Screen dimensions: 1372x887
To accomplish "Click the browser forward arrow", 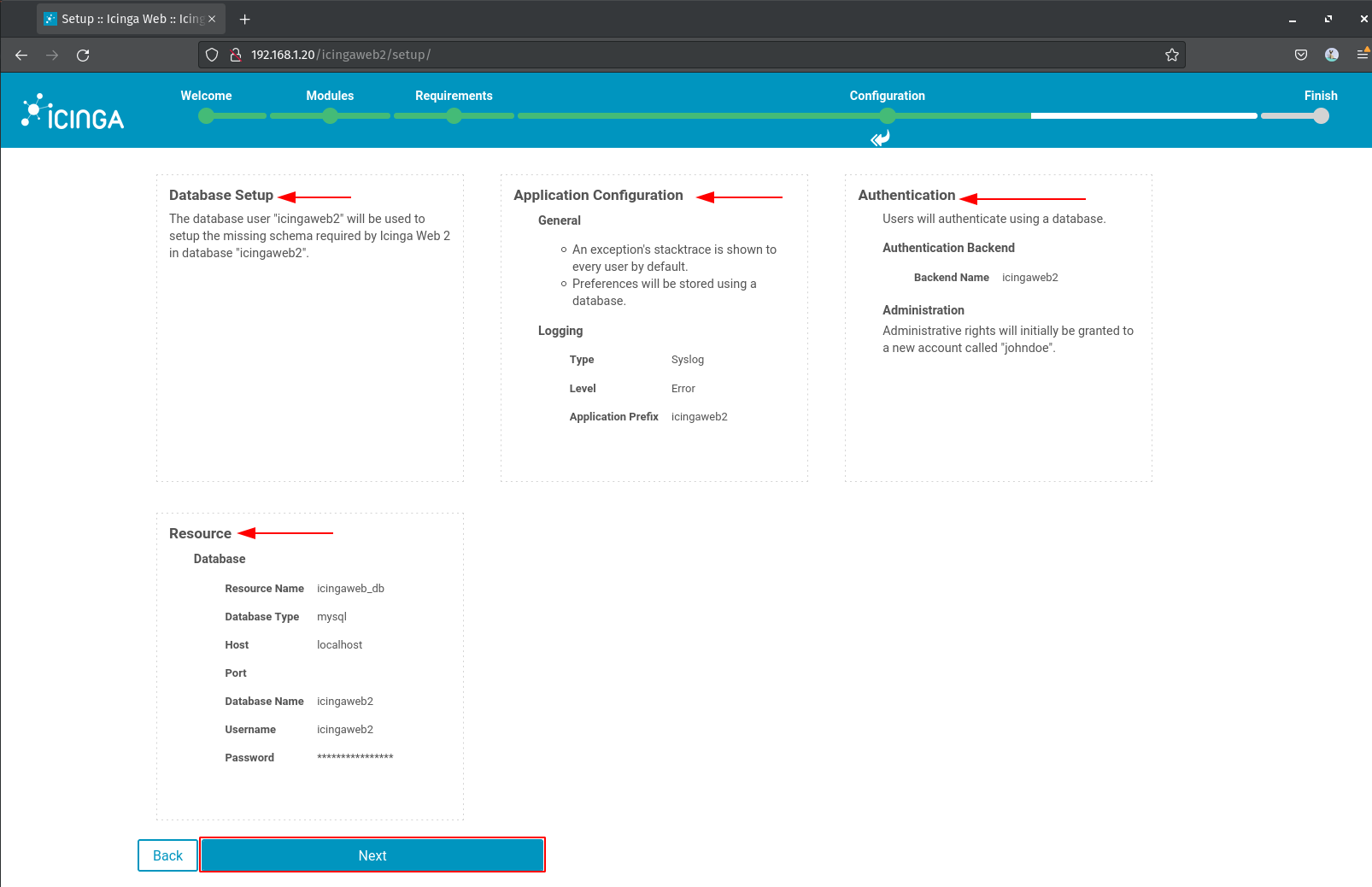I will tap(52, 56).
